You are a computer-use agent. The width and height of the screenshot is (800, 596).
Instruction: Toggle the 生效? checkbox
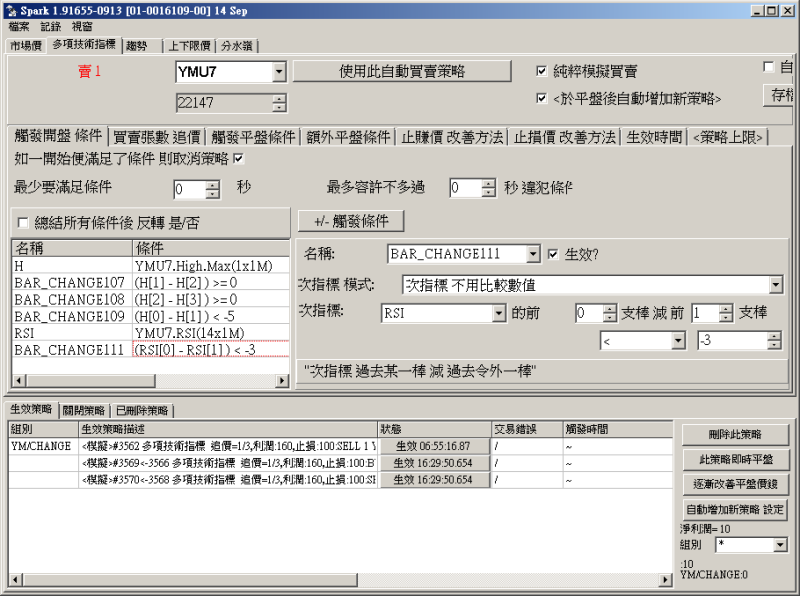tap(553, 254)
